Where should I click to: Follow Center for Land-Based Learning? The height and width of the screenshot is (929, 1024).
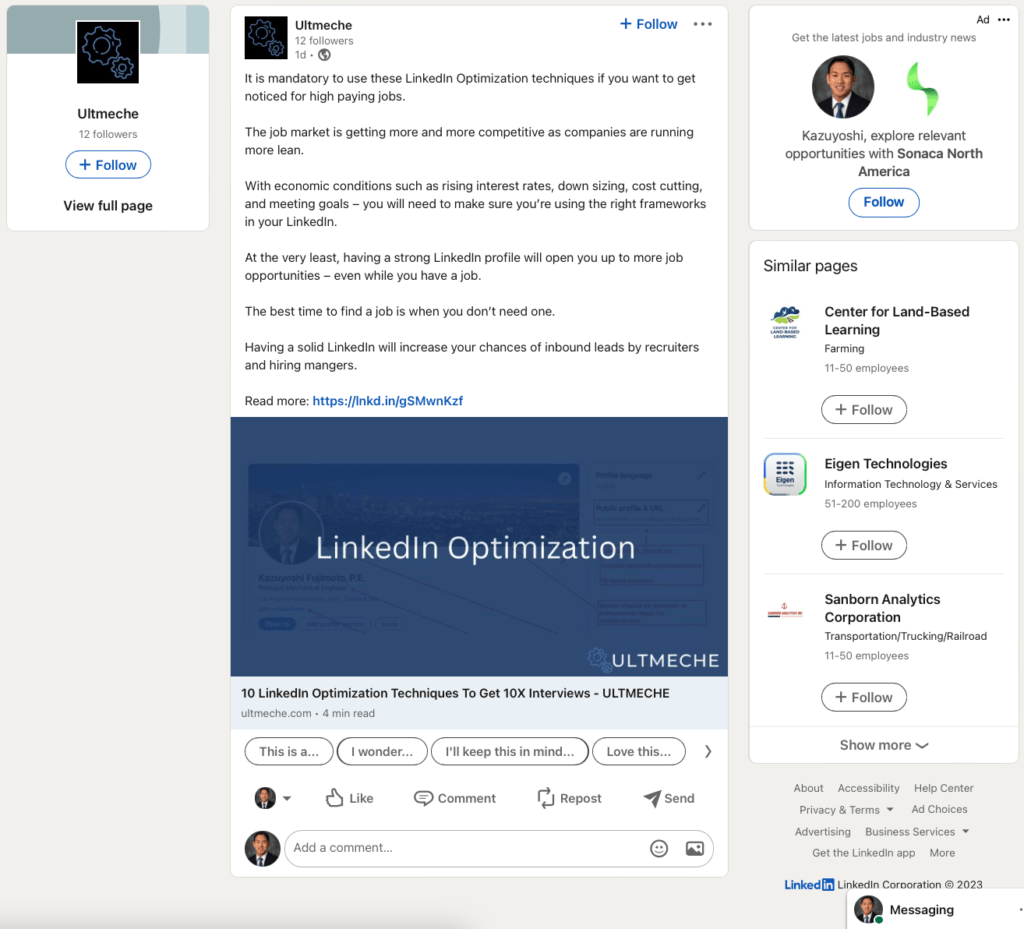pyautogui.click(x=863, y=409)
